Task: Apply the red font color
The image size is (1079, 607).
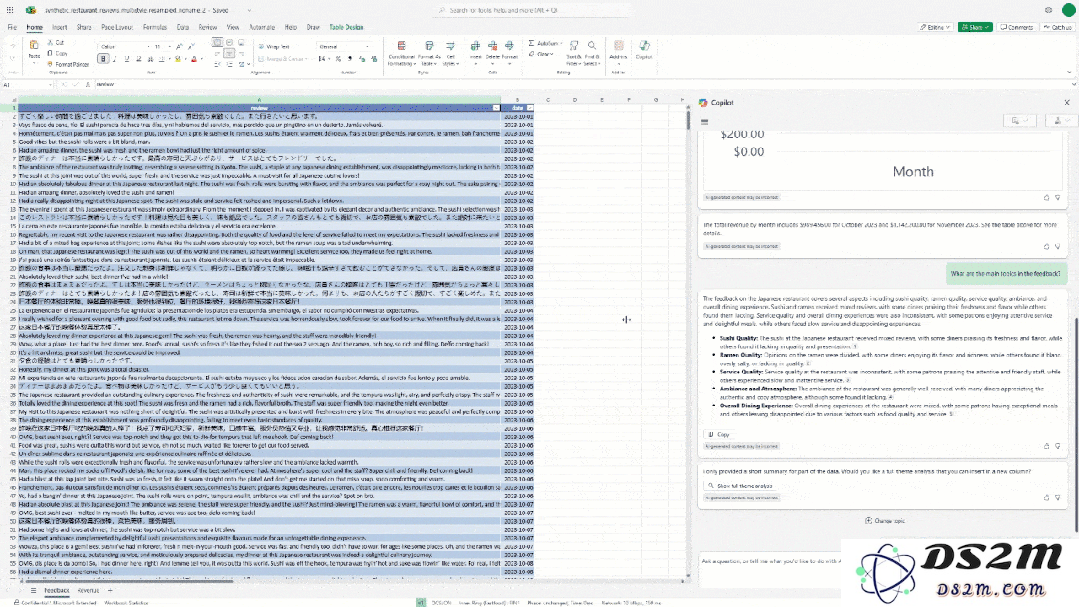Action: click(x=193, y=59)
